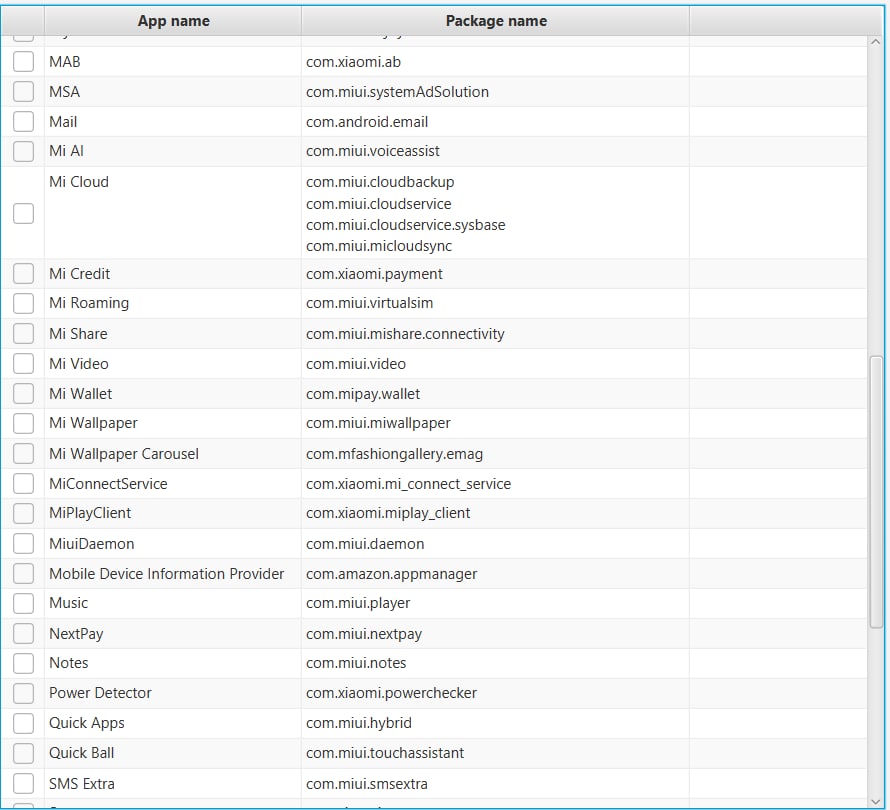890x810 pixels.
Task: Select "com.miui.miwallpaper" package text
Action: [x=378, y=423]
